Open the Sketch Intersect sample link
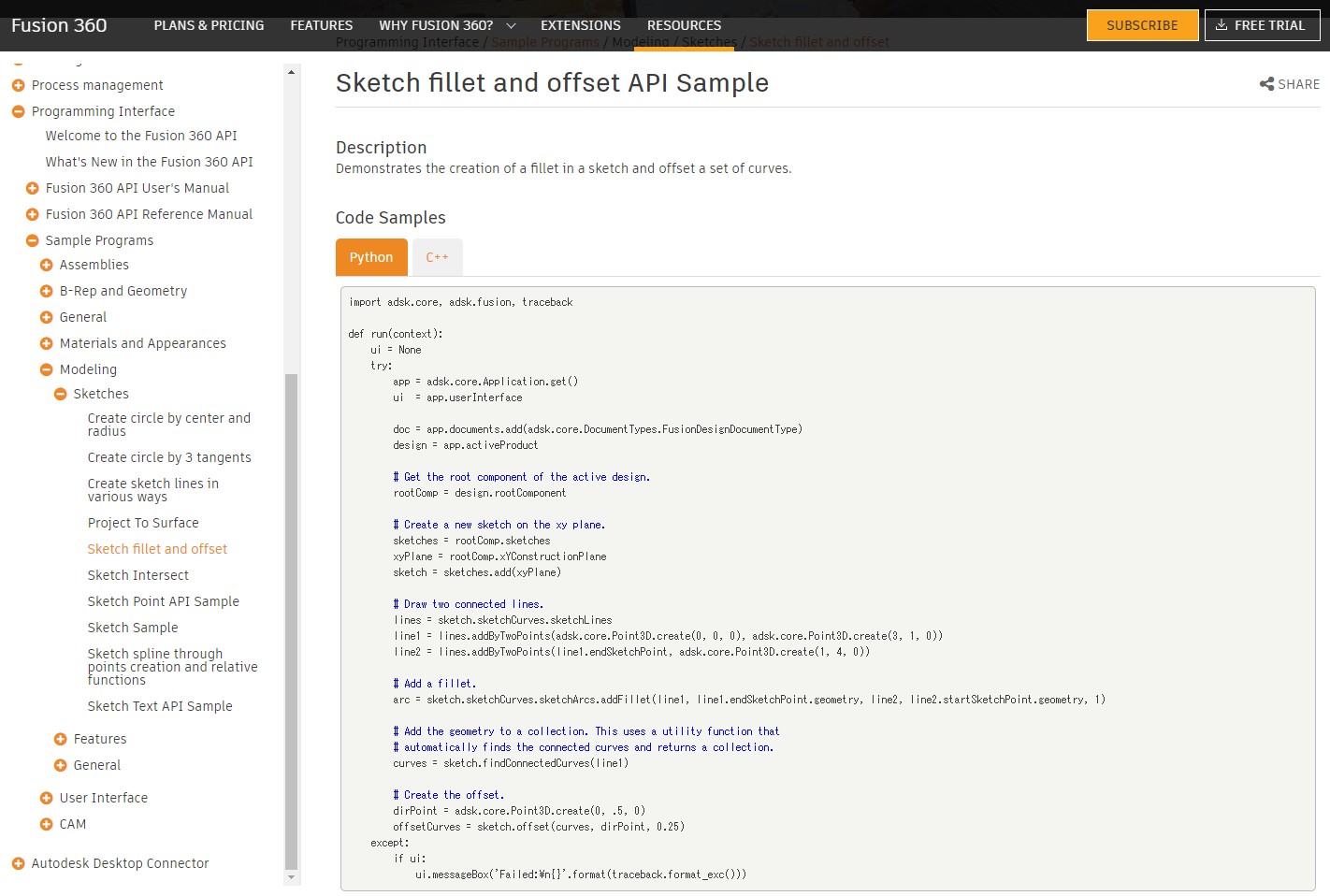Viewport: 1330px width, 896px height. (137, 575)
